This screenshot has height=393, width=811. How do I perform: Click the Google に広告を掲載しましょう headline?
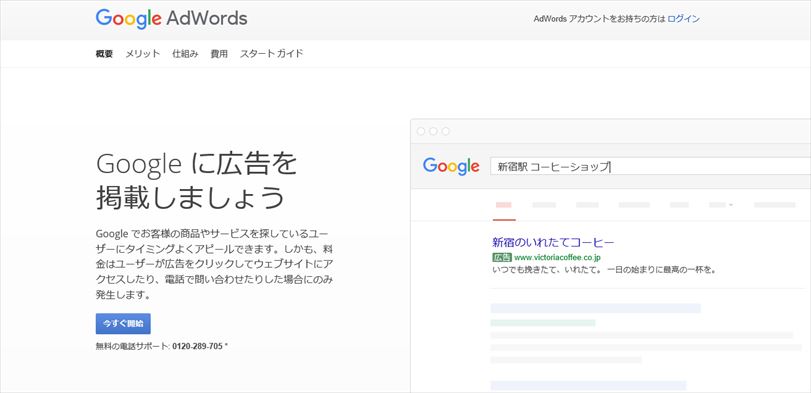[197, 180]
